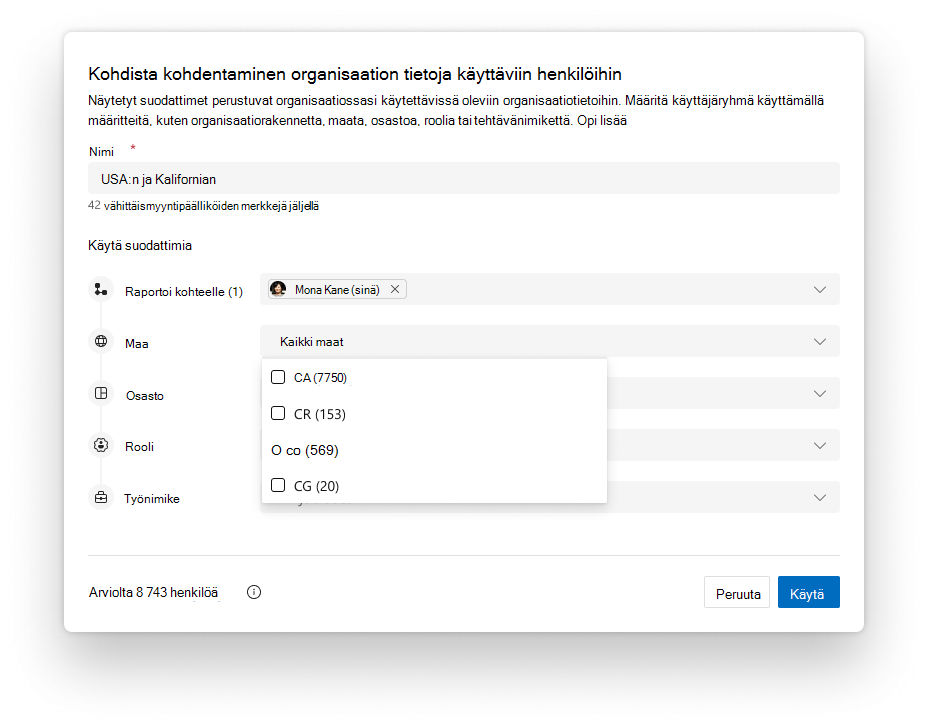Viewport: 928px width, 728px height.
Task: Click the Käytä suodattimia heading
Action: [x=140, y=246]
